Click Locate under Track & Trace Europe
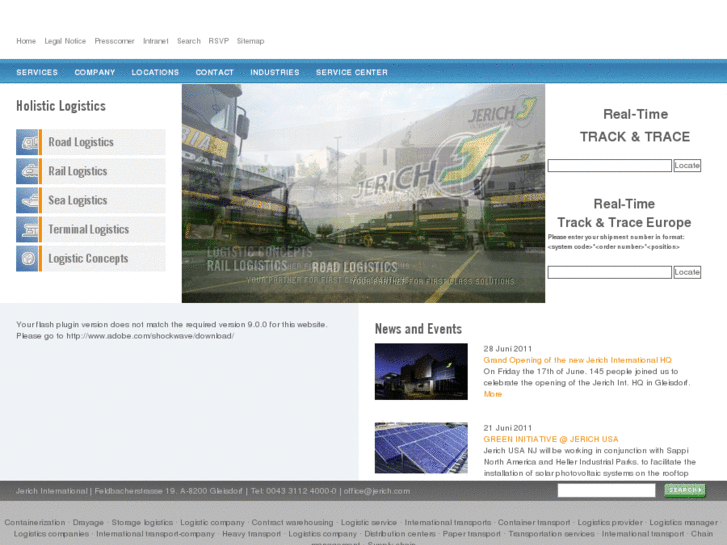 tap(687, 272)
